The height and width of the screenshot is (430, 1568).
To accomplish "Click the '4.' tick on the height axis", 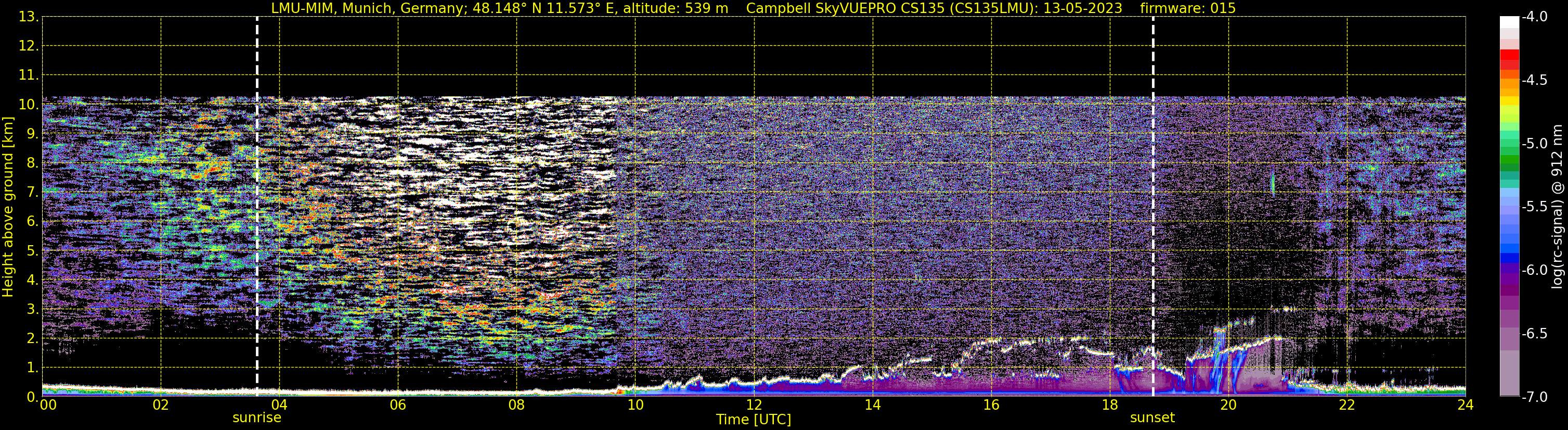I will click(x=32, y=280).
